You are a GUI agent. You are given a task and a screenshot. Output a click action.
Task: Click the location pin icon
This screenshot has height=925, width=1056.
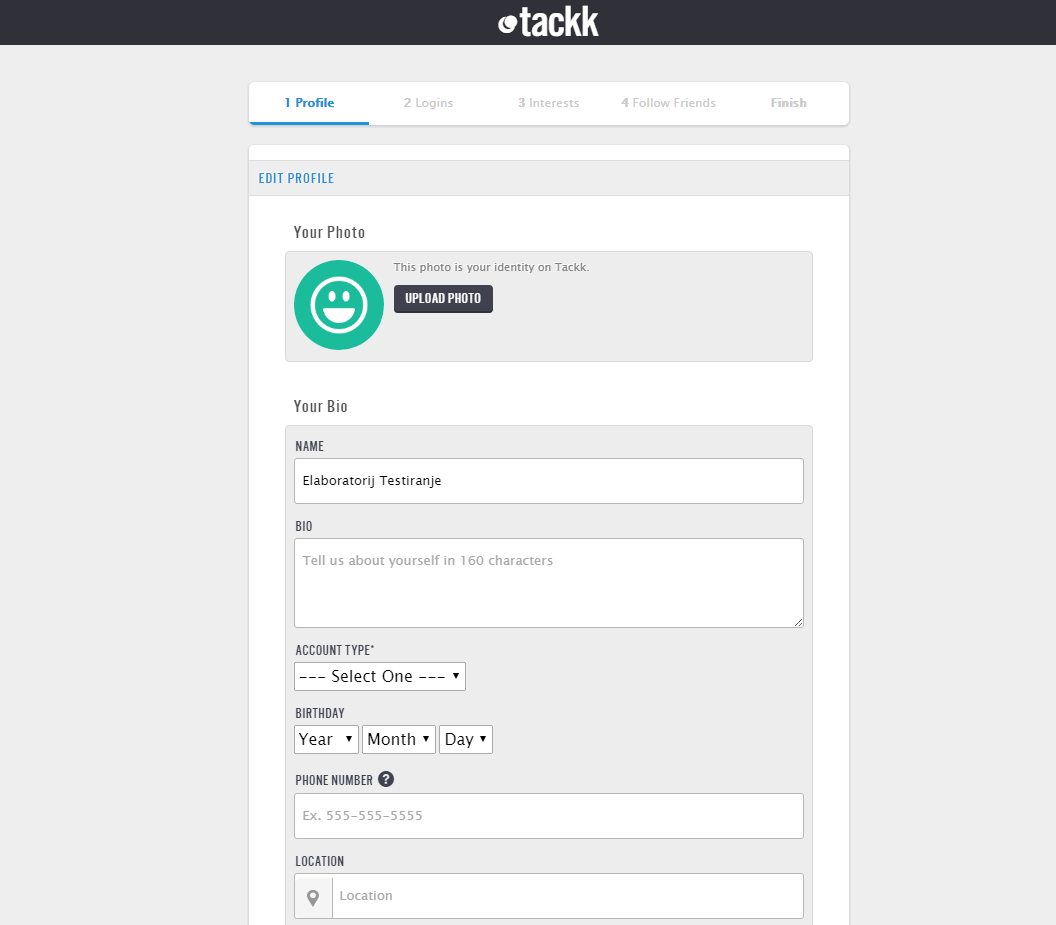313,897
